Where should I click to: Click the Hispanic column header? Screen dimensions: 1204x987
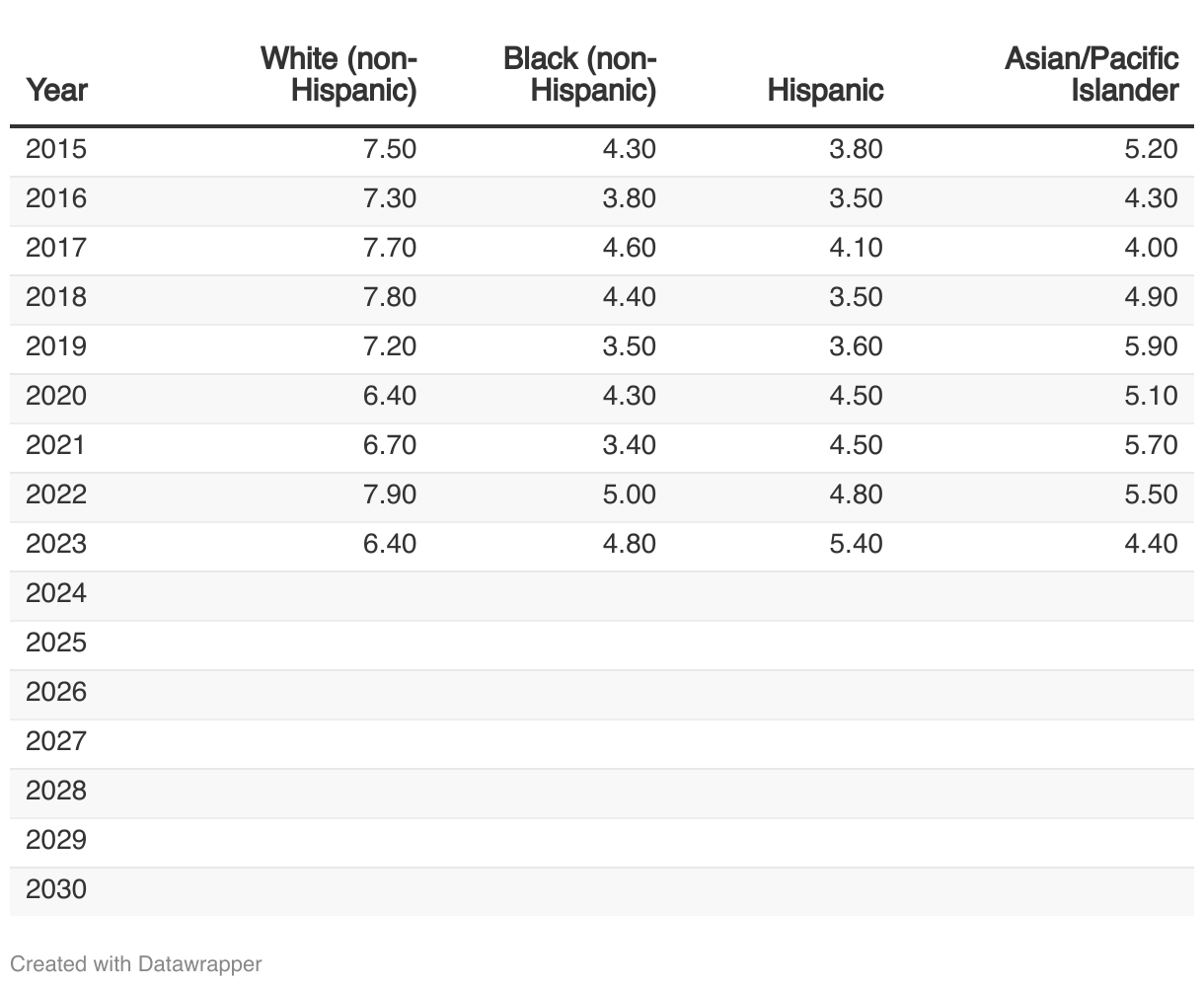click(825, 90)
